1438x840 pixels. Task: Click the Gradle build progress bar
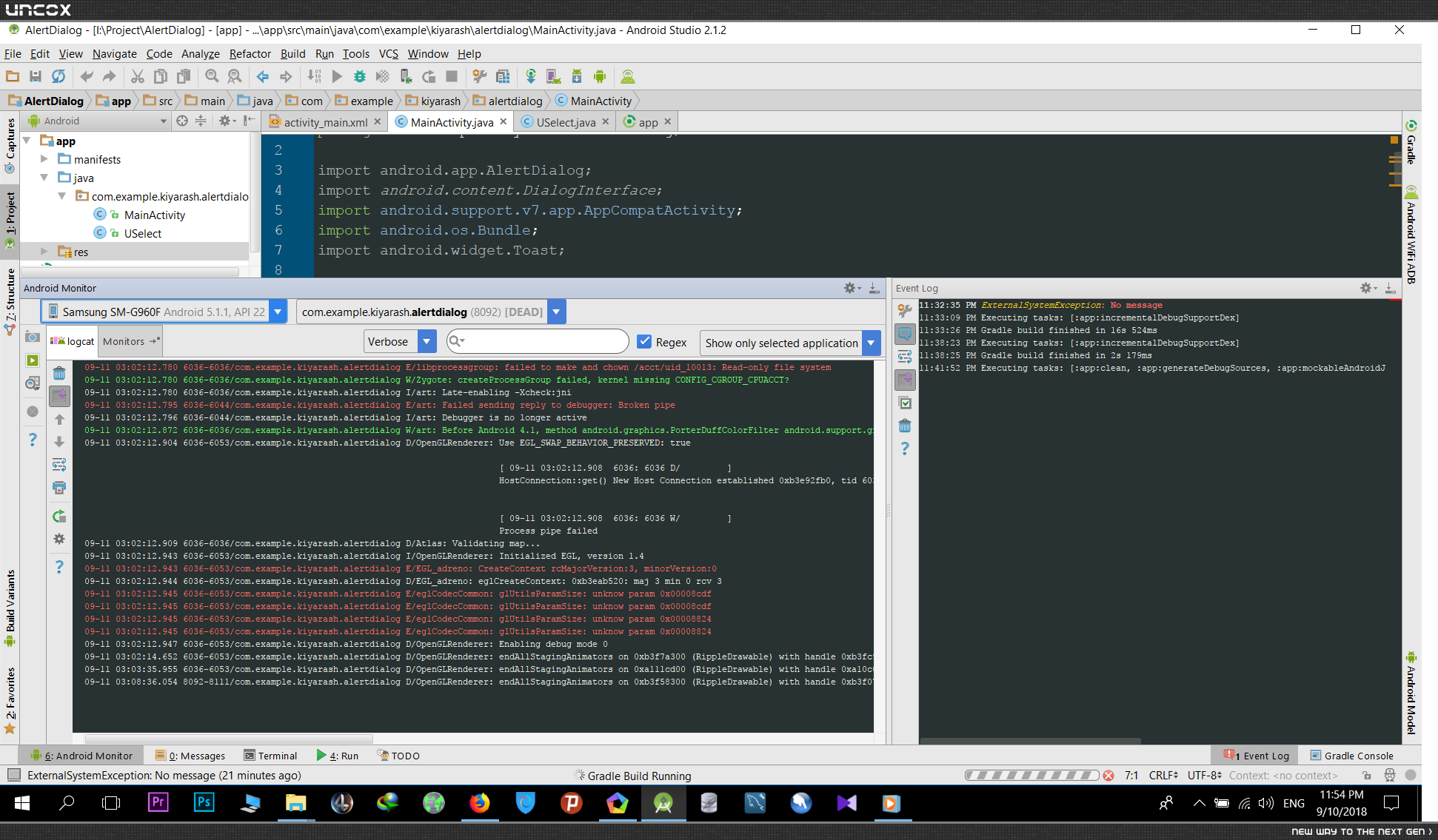(x=1031, y=776)
